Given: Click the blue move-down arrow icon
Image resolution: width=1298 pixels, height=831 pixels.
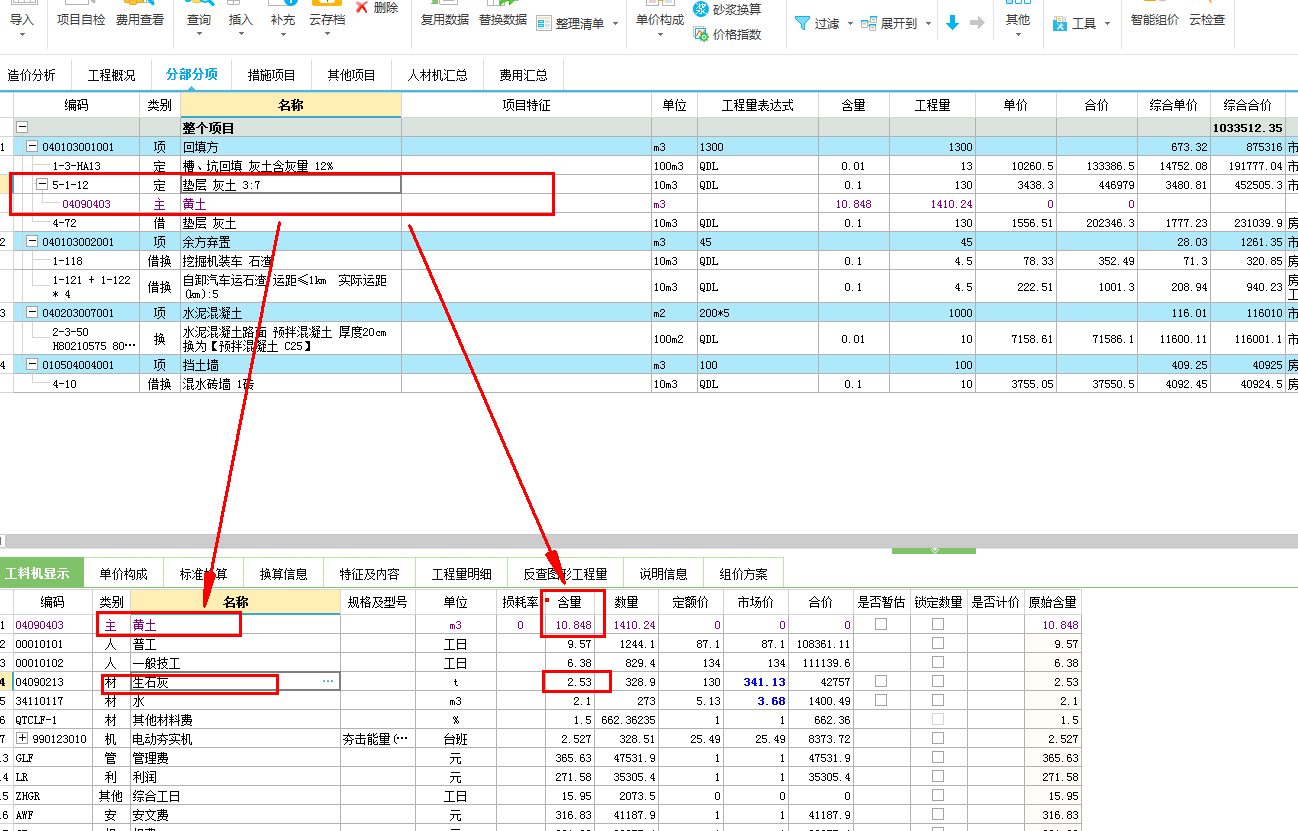Looking at the screenshot, I should pos(952,23).
